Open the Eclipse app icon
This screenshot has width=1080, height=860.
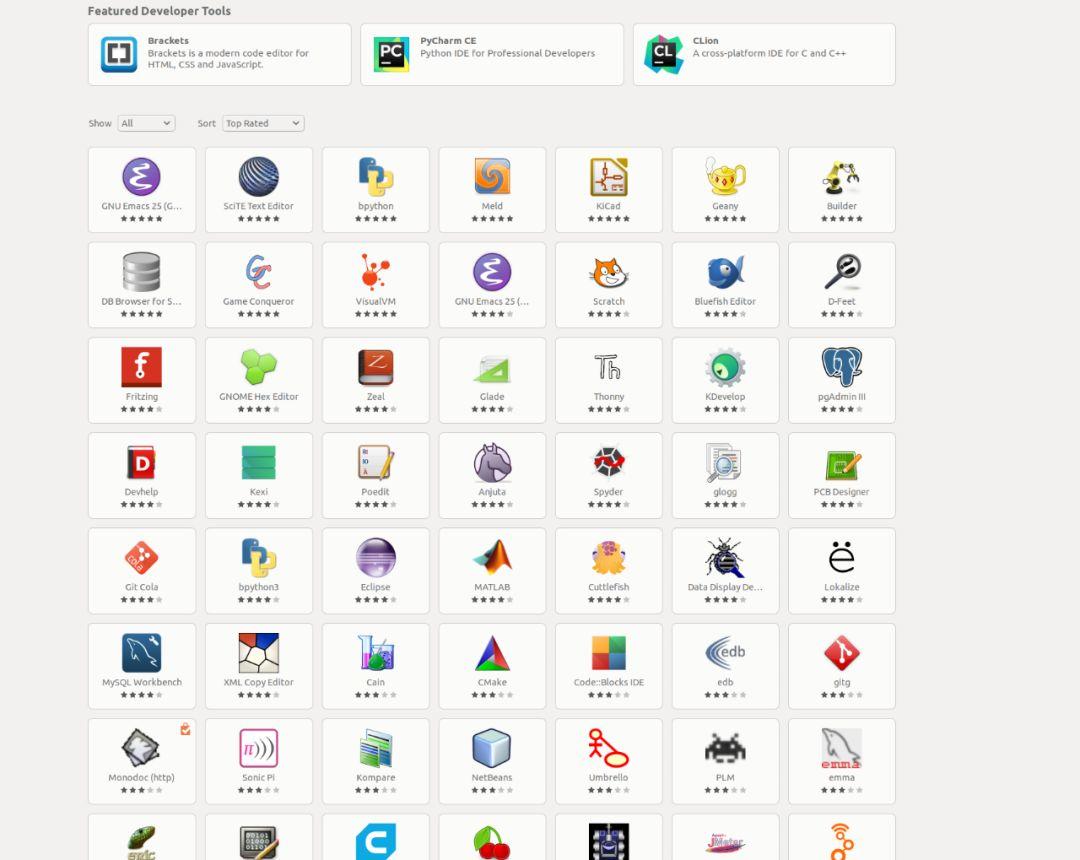click(375, 557)
